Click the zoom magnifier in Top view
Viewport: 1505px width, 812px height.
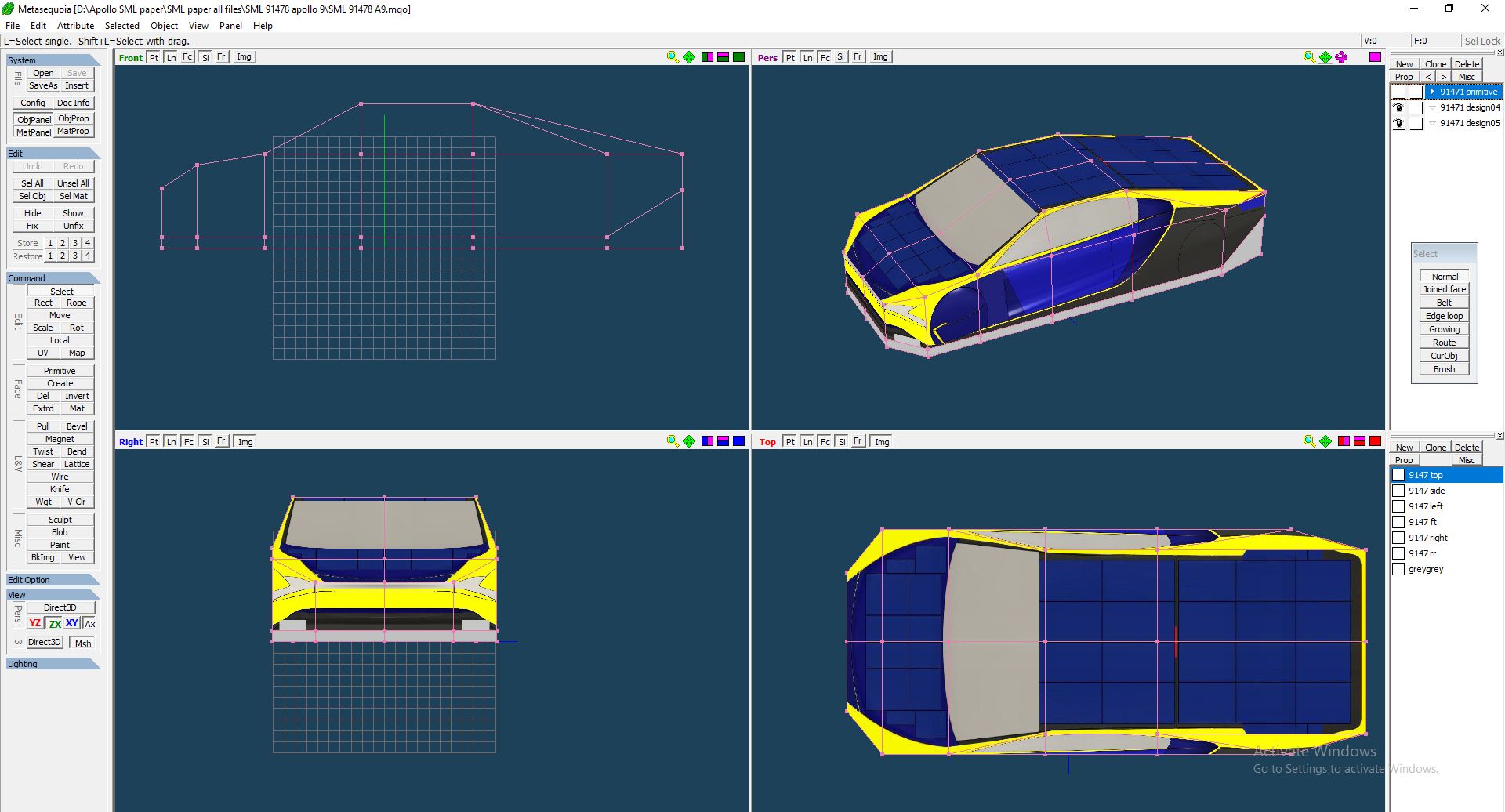(1308, 441)
